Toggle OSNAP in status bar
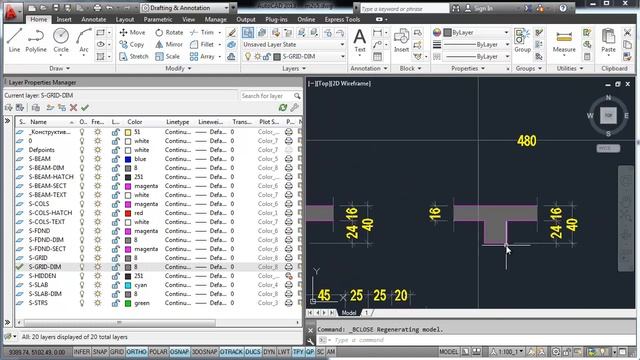 click(179, 352)
